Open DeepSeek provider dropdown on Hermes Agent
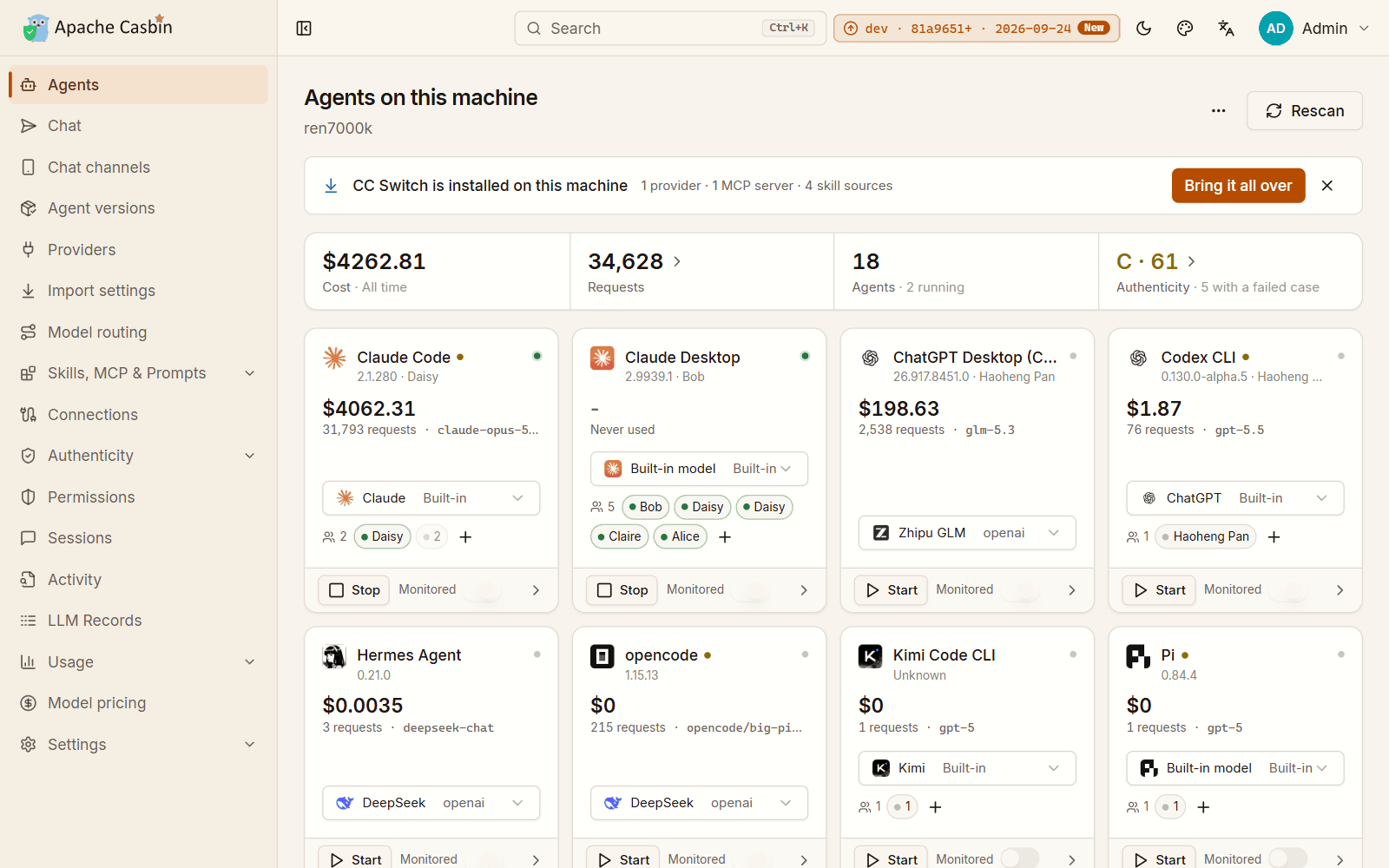Screen dimensions: 1389x868 [431, 803]
